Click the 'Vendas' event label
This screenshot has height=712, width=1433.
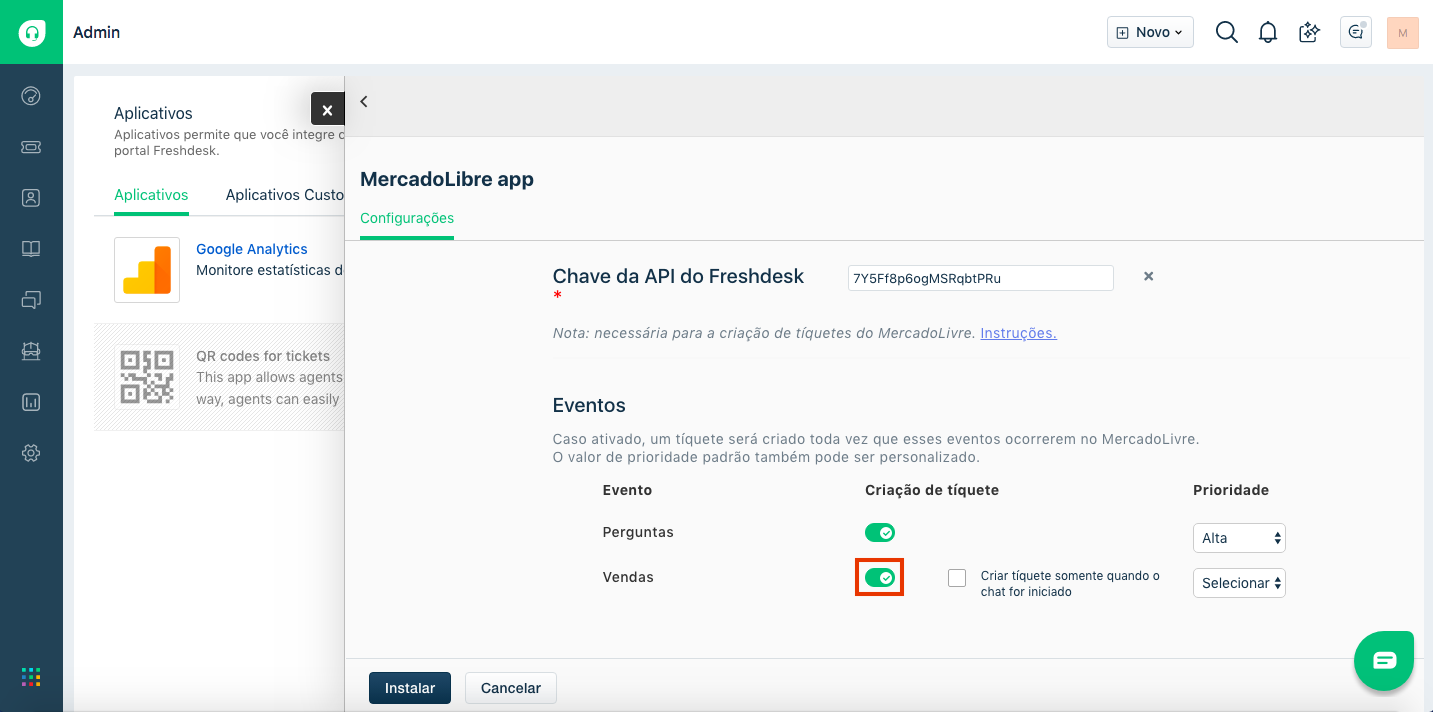(628, 577)
